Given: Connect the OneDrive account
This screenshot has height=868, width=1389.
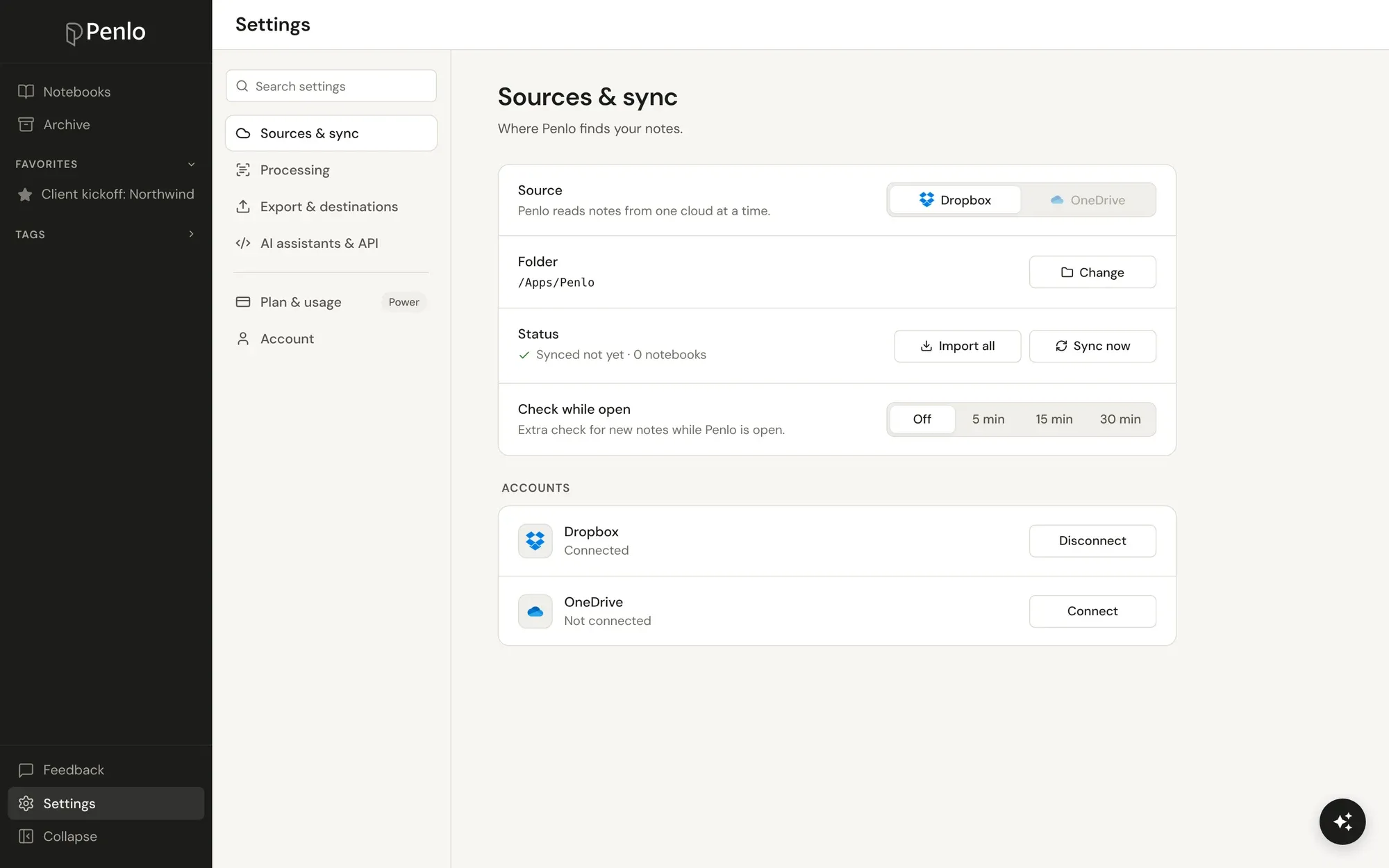Looking at the screenshot, I should tap(1092, 611).
